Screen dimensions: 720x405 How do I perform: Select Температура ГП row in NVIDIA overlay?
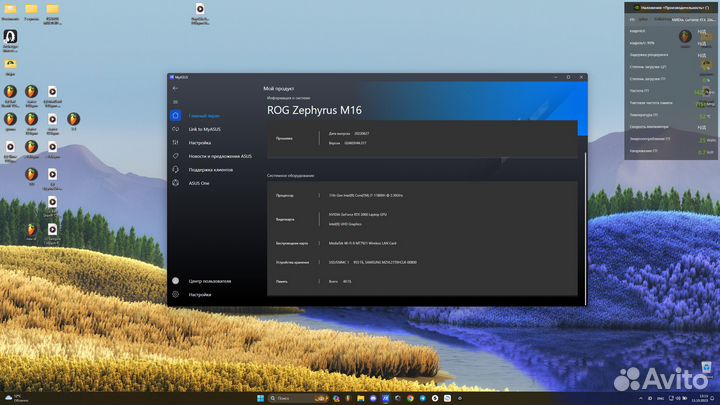pyautogui.click(x=671, y=115)
